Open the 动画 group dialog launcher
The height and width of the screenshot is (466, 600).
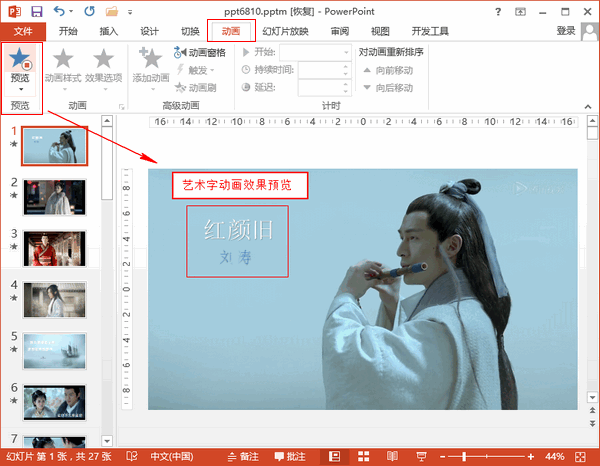point(122,107)
